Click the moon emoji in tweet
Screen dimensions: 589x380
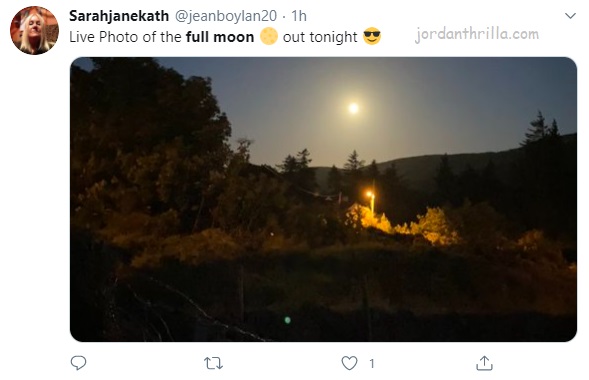tap(269, 36)
